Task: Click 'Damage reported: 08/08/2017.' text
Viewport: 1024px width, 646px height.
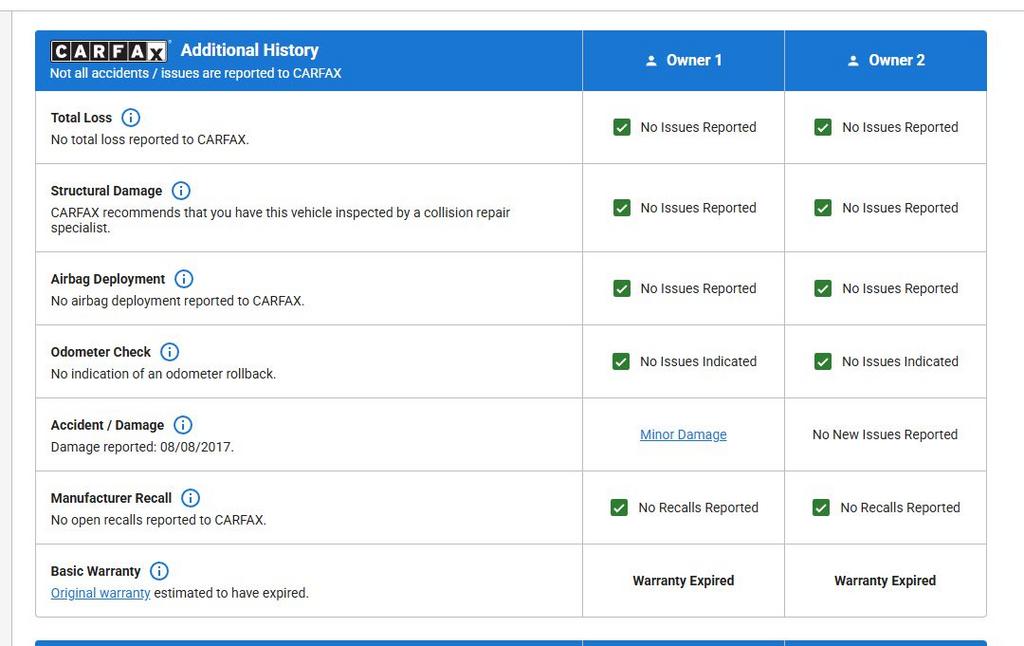Action: click(x=142, y=447)
